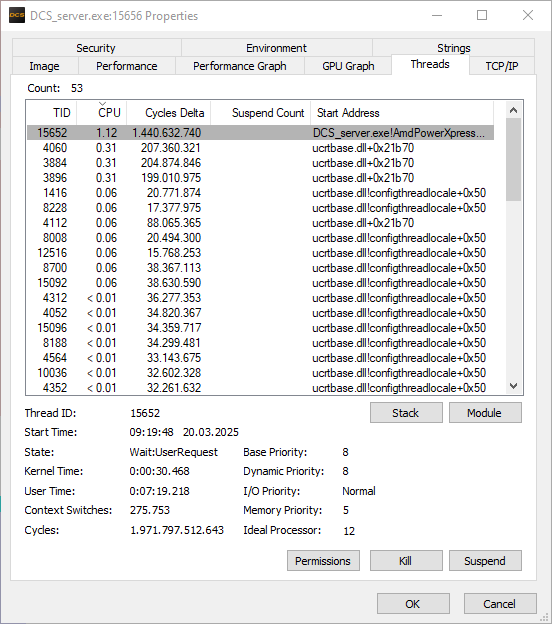This screenshot has width=552, height=624.
Task: Select thread row with TID 3884
Action: (x=260, y=163)
